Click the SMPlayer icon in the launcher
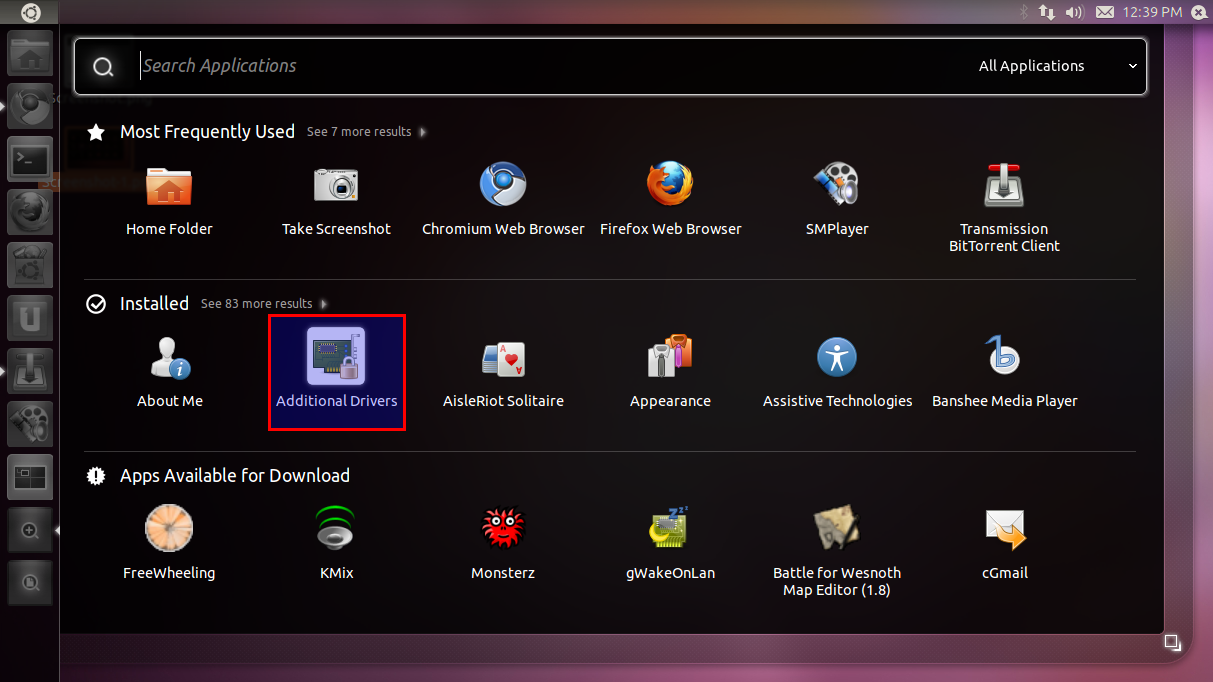 [30, 424]
